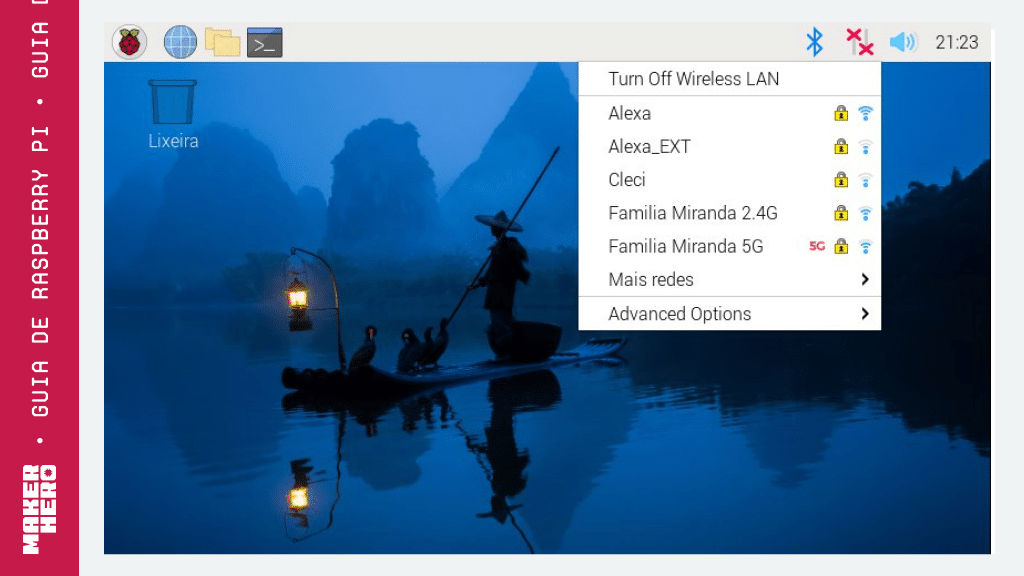Click the lock icon on Familia Miranda 5G
The image size is (1024, 576).
pyautogui.click(x=841, y=247)
